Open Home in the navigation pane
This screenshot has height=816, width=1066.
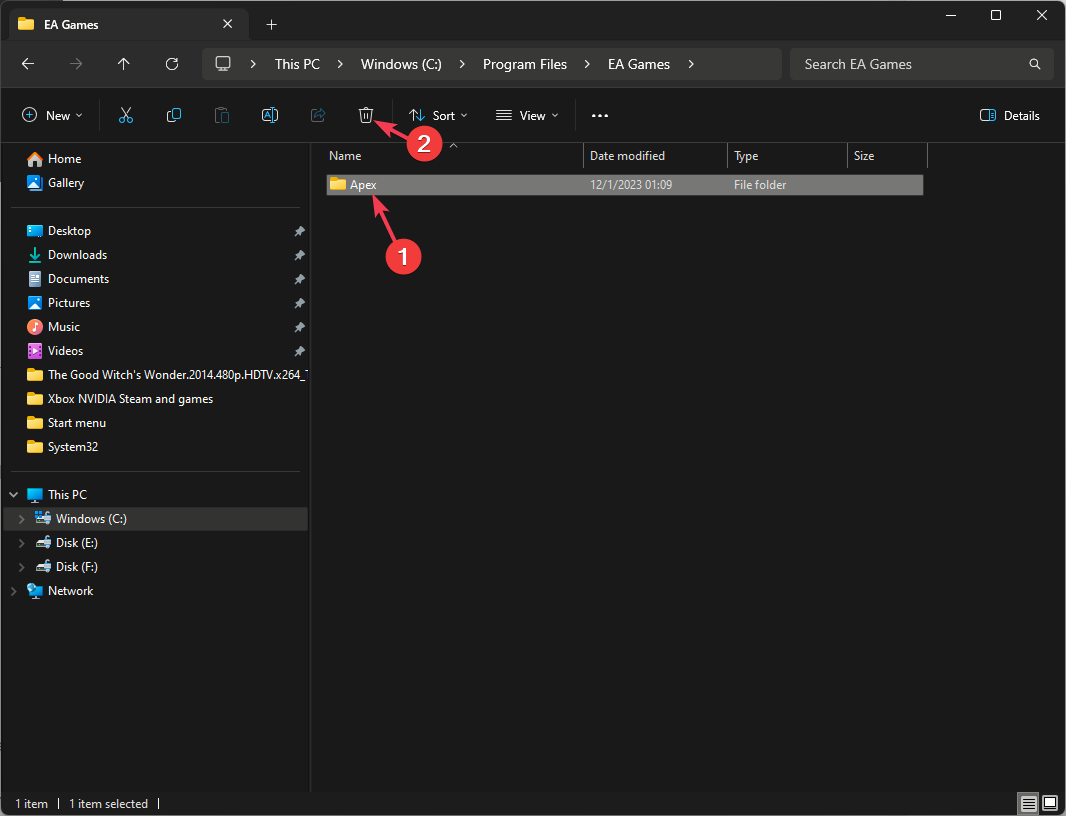click(x=65, y=159)
